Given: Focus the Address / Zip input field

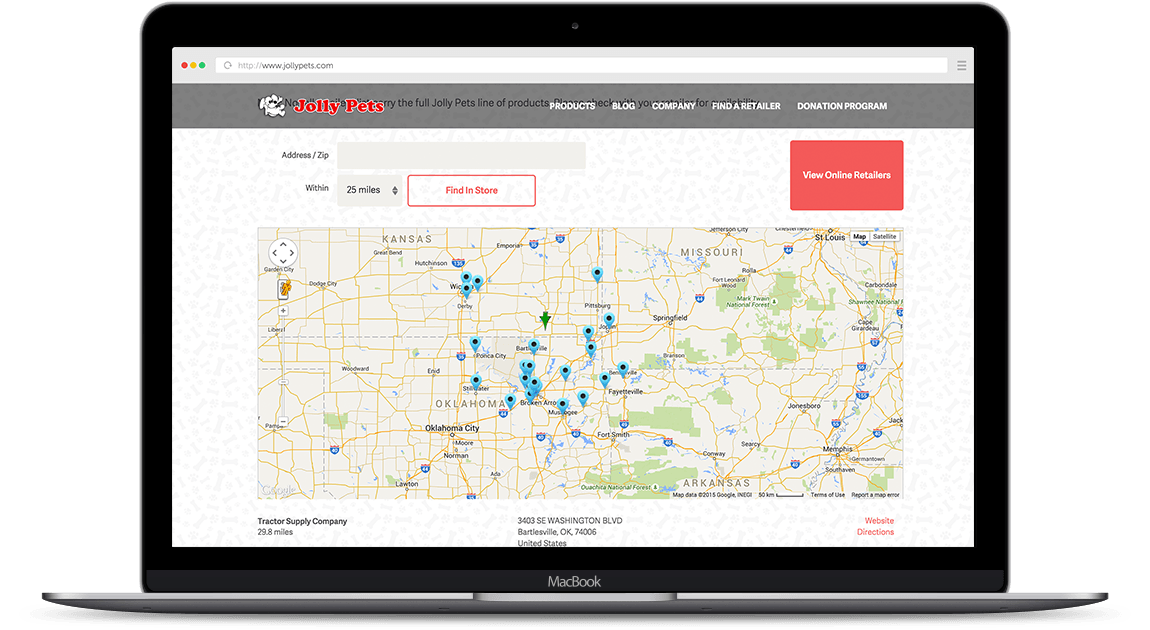Looking at the screenshot, I should [461, 155].
